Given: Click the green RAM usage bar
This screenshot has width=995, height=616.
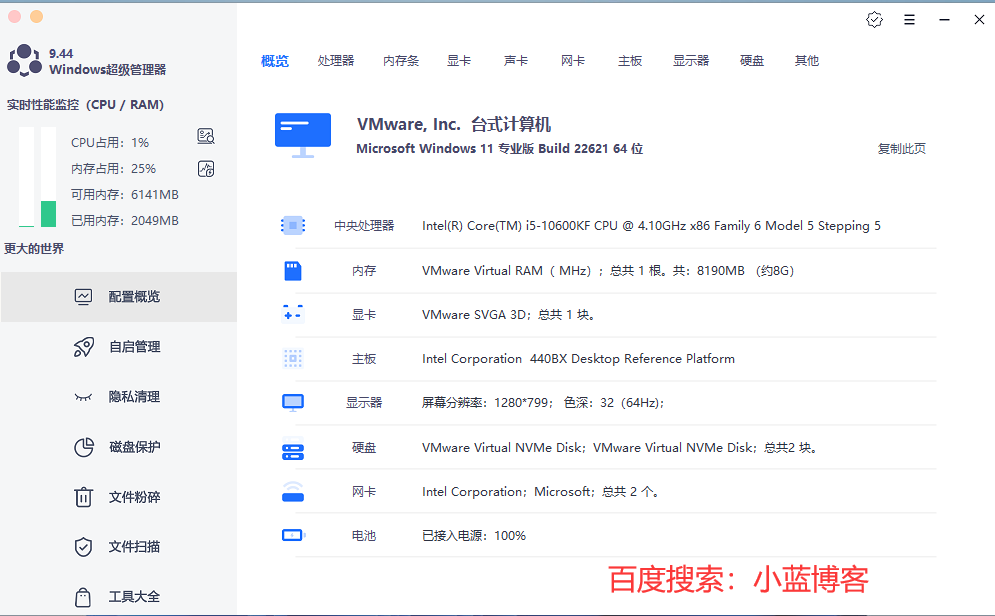Looking at the screenshot, I should (48, 214).
